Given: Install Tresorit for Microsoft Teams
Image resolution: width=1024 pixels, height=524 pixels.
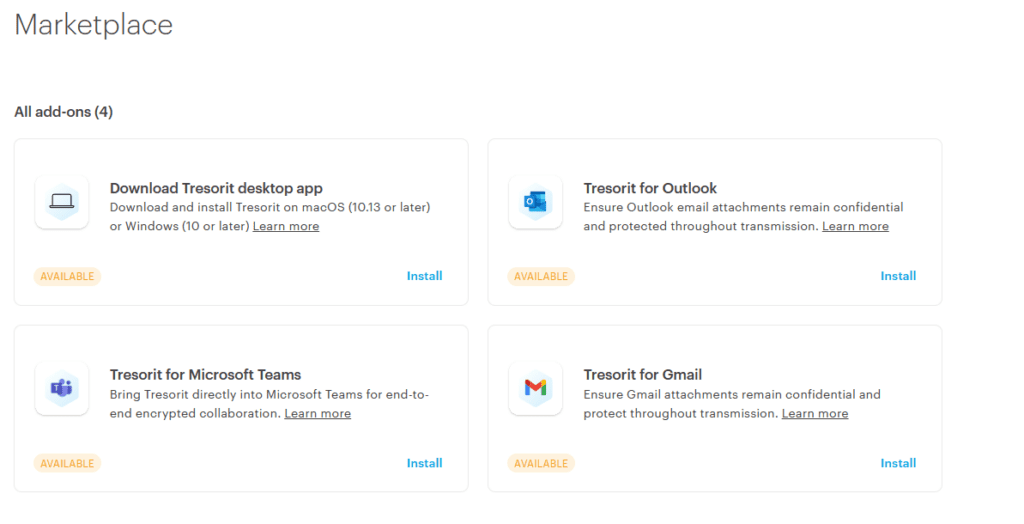Looking at the screenshot, I should pos(424,463).
